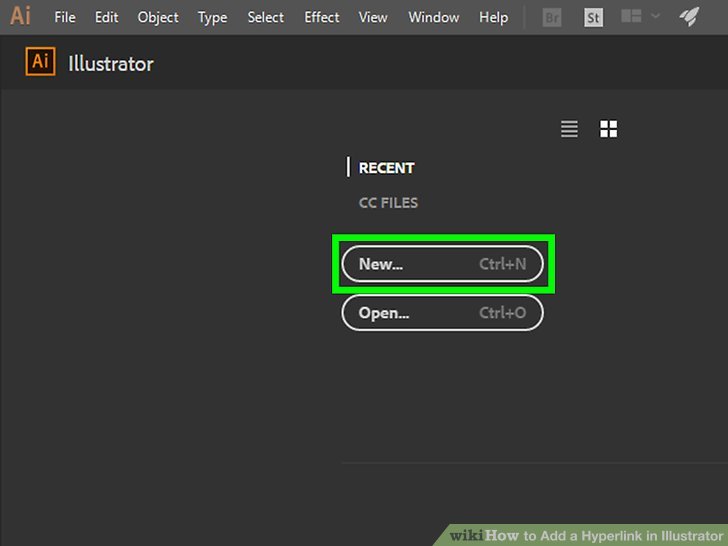This screenshot has height=546, width=728.
Task: Click the GPU Performance rocket icon
Action: tap(689, 17)
